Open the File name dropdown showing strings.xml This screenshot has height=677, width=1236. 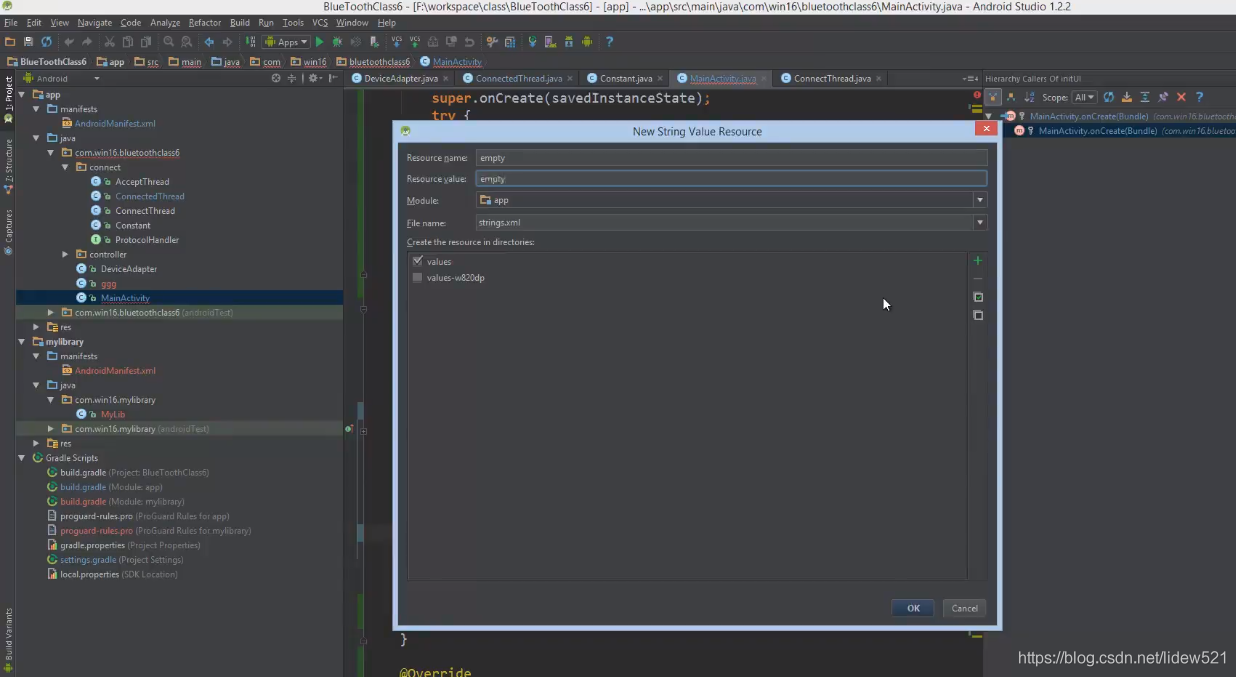[979, 222]
